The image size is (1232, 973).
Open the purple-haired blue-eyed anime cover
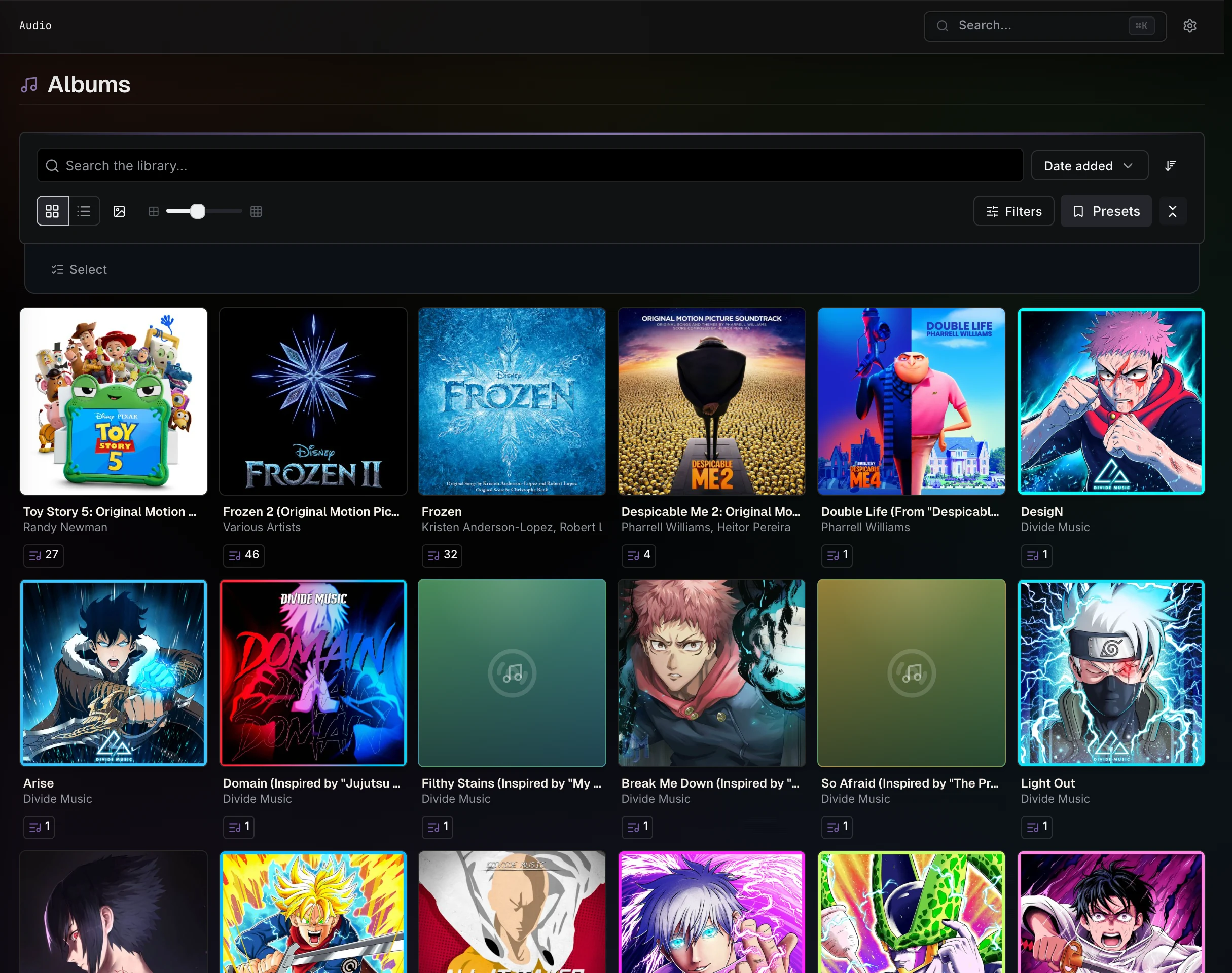[x=712, y=912]
